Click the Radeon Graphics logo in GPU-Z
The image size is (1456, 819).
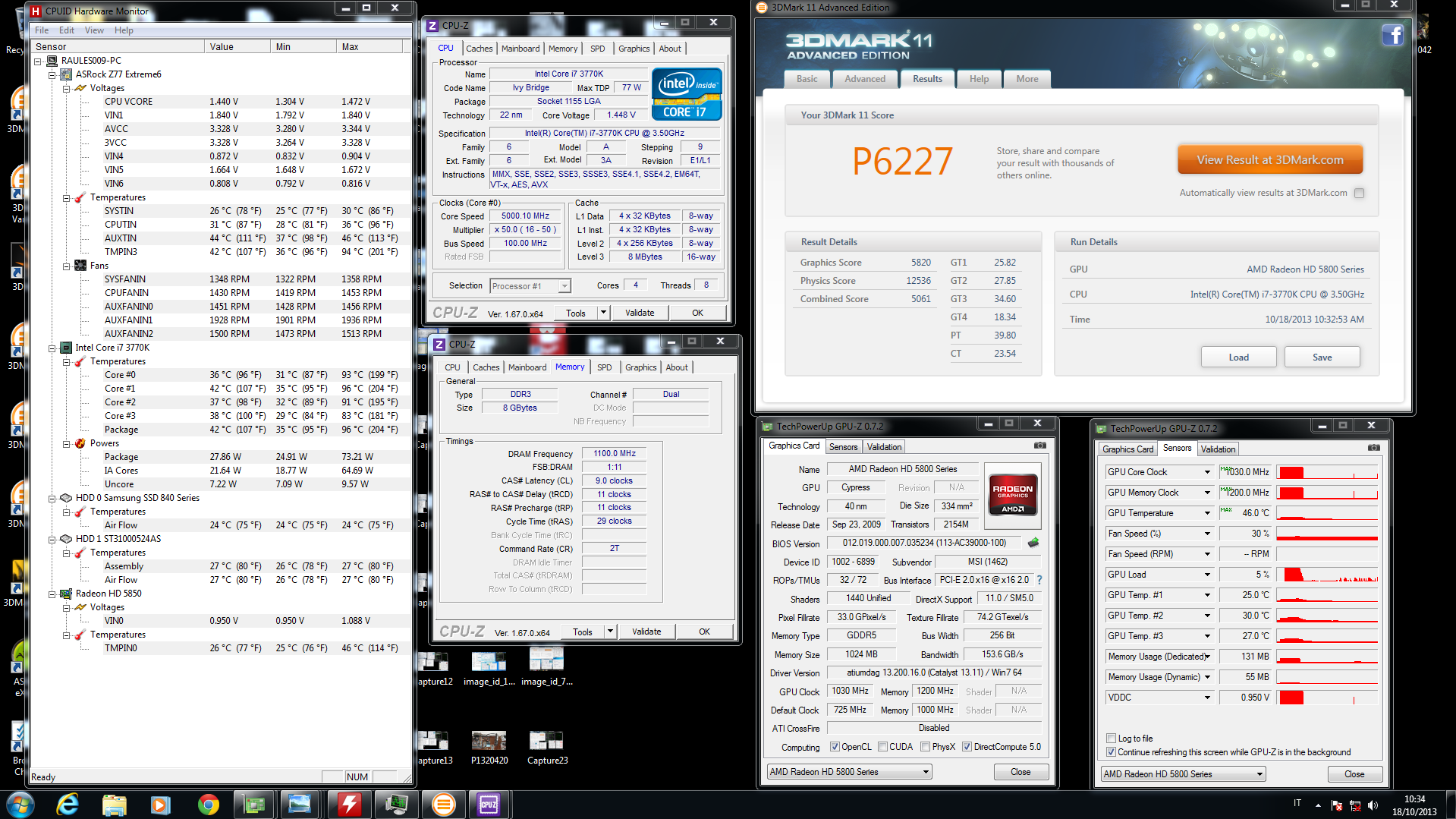1013,495
